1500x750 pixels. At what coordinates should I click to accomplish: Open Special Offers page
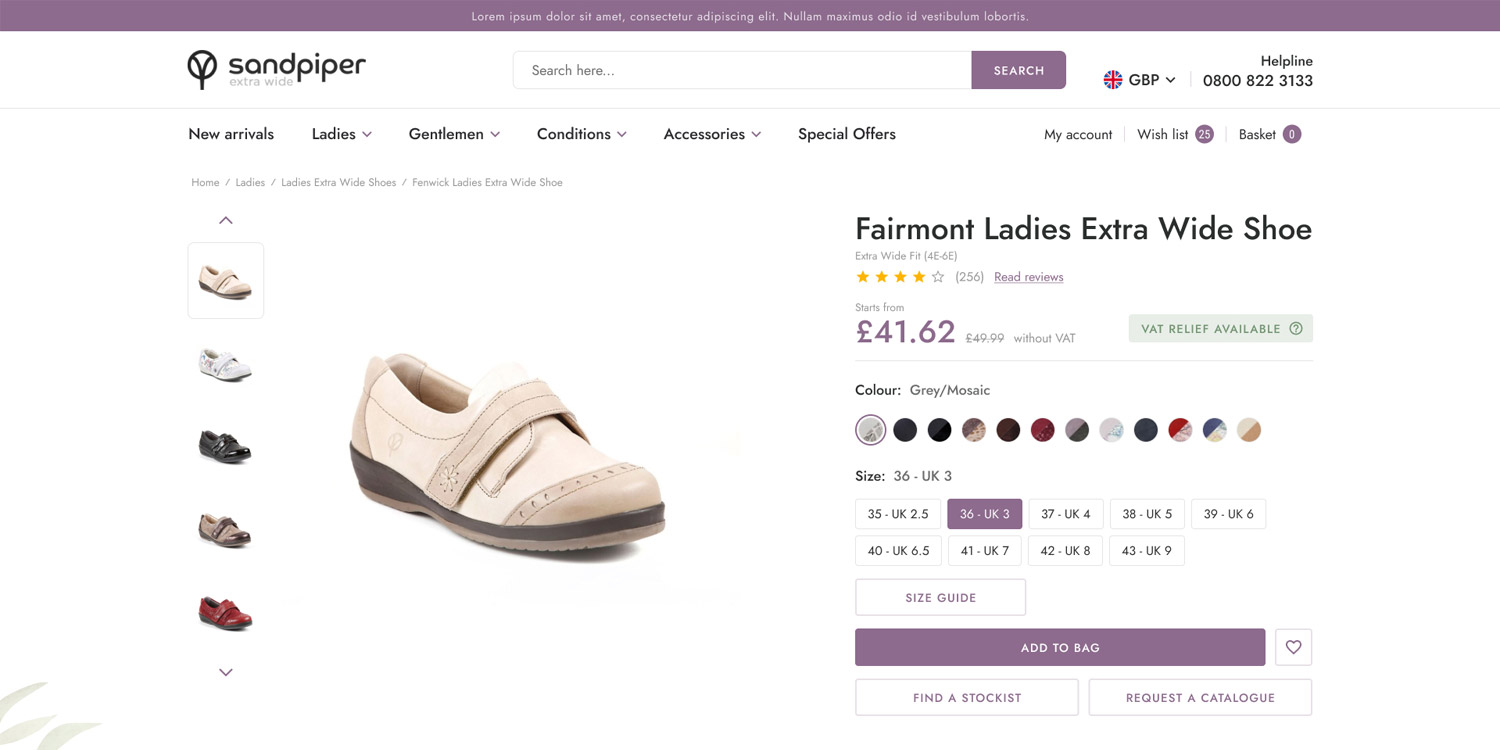[x=846, y=134]
